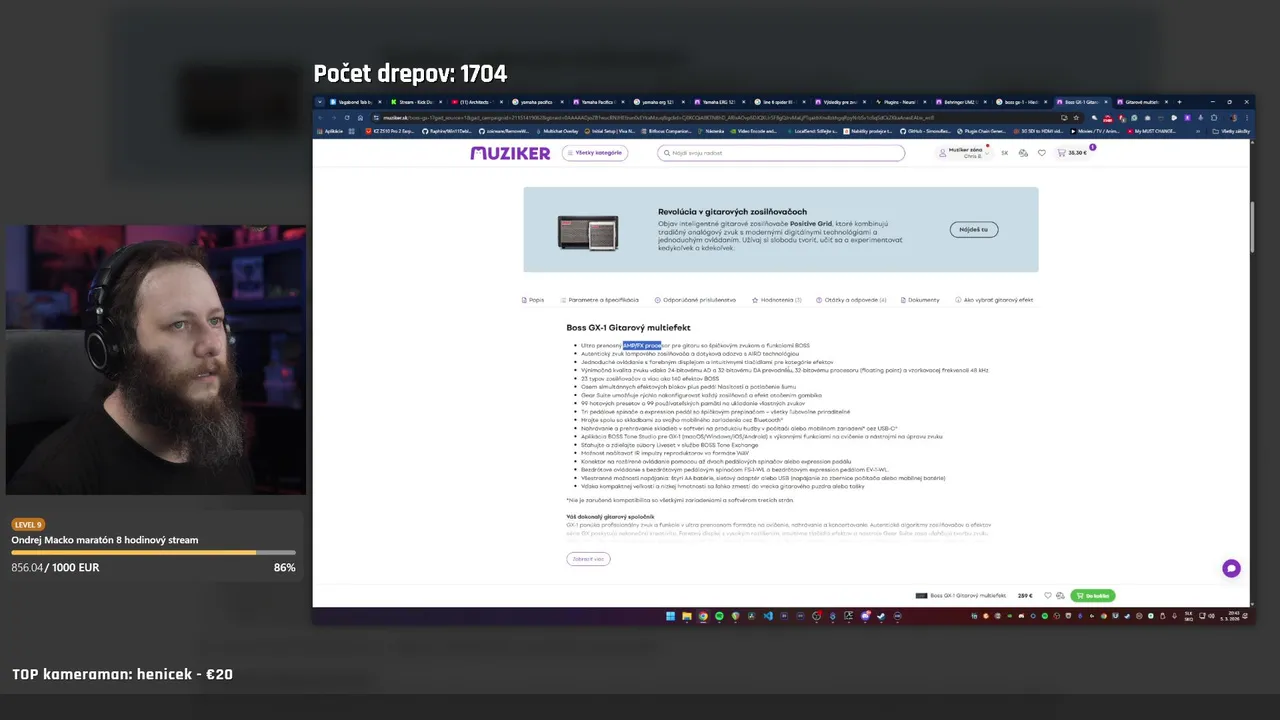Open the Positive Grid amplifier banner image

[588, 232]
